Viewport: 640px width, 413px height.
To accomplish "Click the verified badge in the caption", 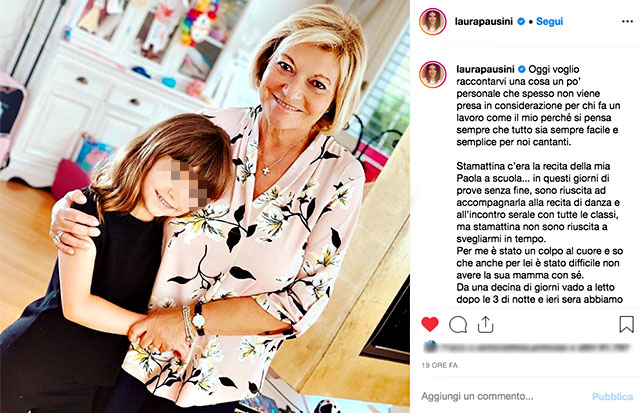I will point(521,69).
